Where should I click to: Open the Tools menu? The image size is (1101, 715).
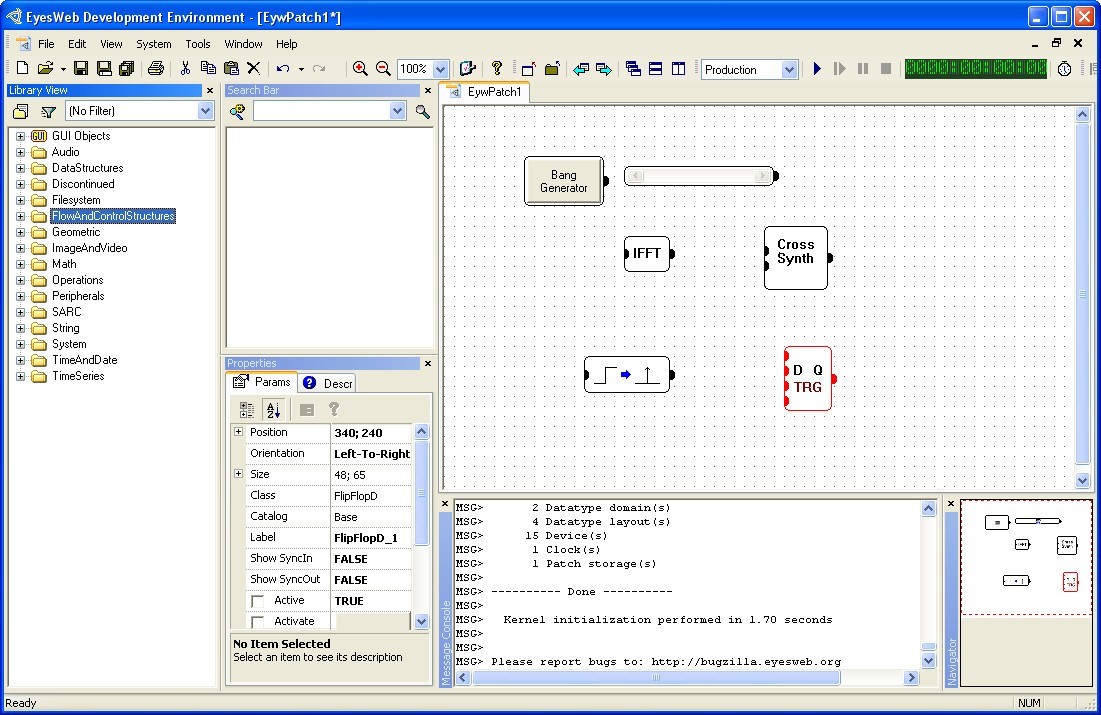click(x=197, y=44)
